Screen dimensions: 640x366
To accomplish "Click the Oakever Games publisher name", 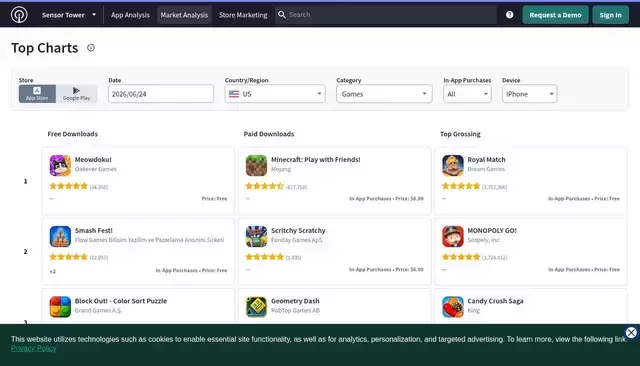I will point(96,169).
